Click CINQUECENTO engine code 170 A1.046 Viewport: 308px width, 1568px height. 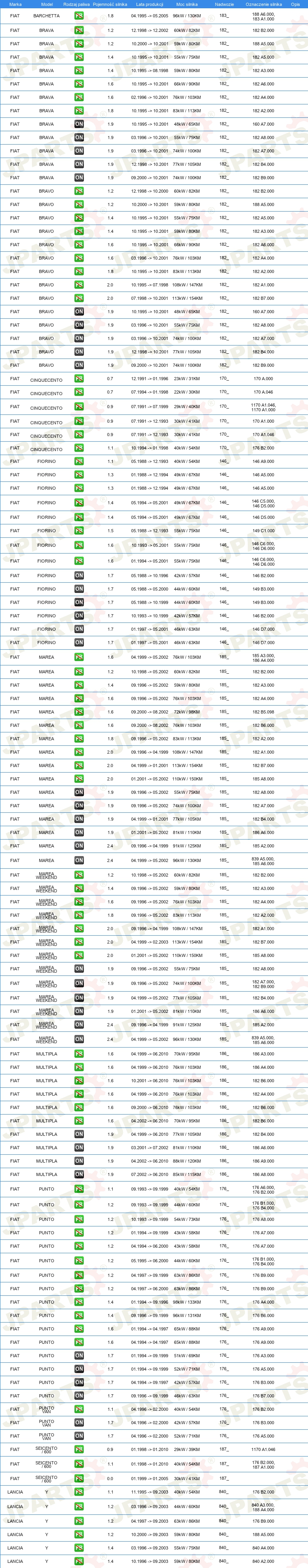[263, 435]
